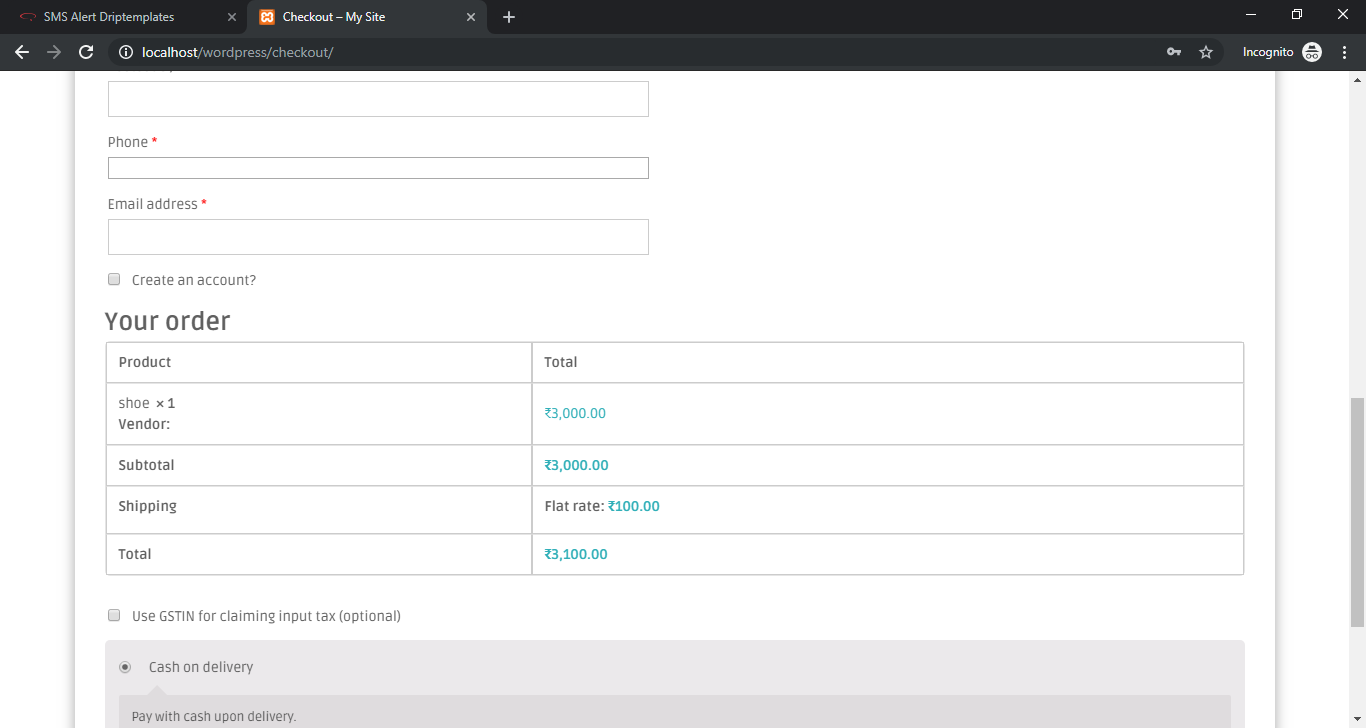
Task: Click the shoe price ₹3,000.00 non-bold
Action: click(575, 413)
